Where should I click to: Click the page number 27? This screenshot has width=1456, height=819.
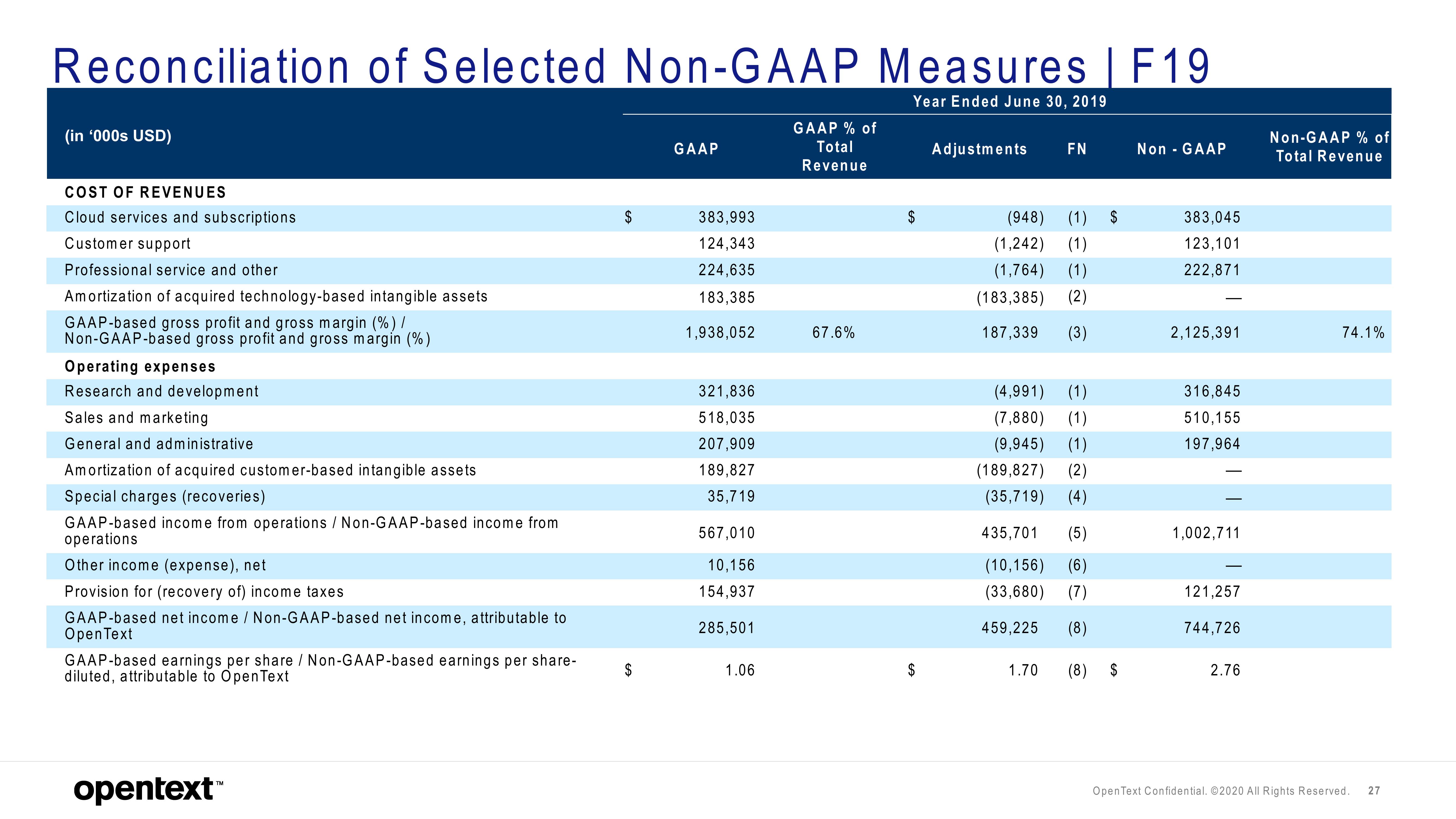1374,791
